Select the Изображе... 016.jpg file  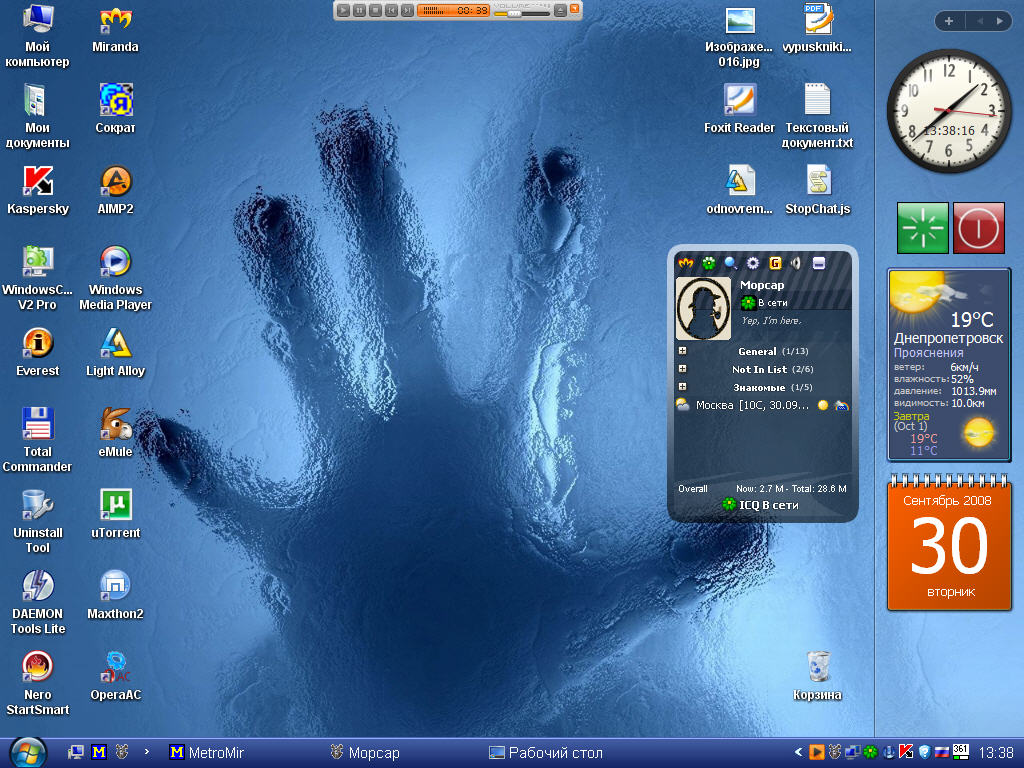(739, 37)
